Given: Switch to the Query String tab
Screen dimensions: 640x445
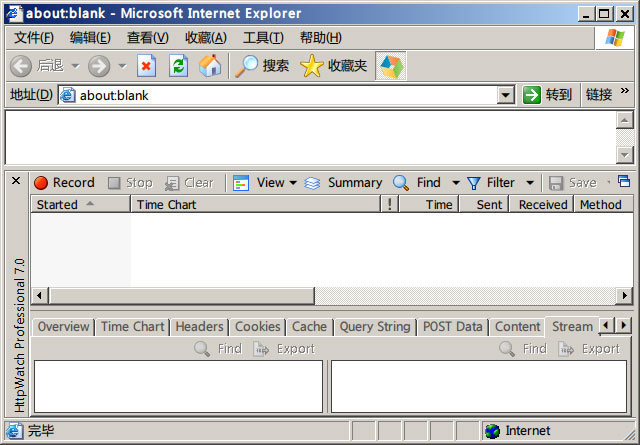Looking at the screenshot, I should (x=375, y=327).
